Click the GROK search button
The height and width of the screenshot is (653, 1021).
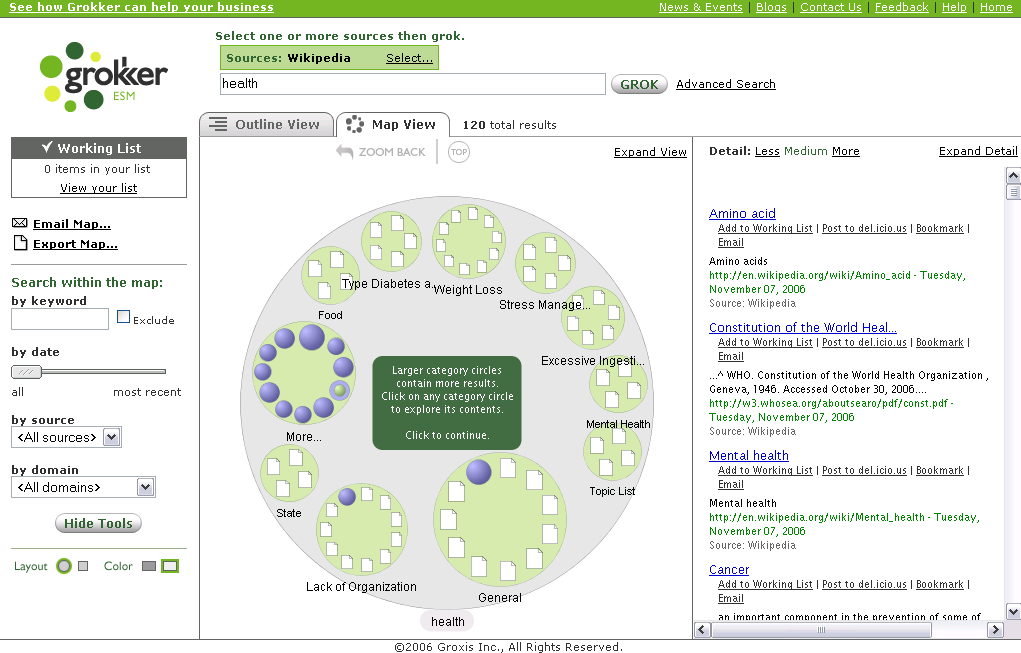(x=639, y=84)
